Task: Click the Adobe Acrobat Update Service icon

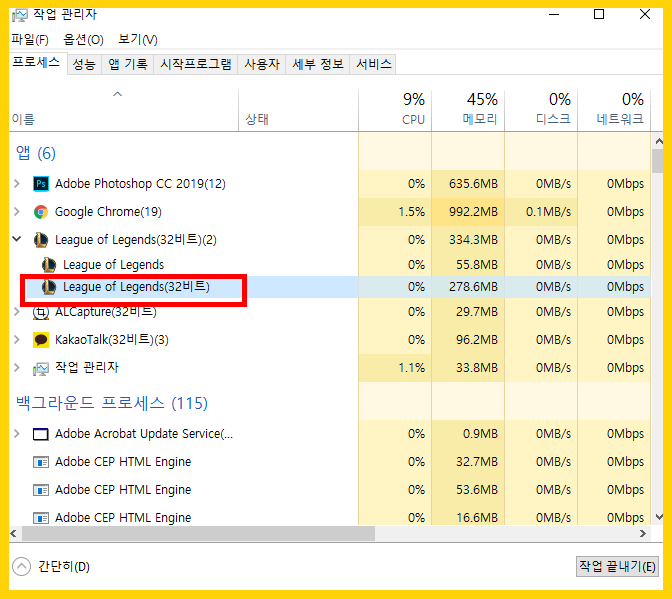Action: 41,434
